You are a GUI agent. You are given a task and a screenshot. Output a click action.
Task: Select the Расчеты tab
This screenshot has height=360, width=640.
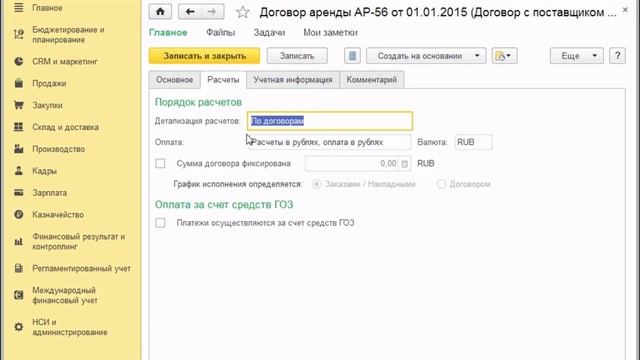coord(223,80)
